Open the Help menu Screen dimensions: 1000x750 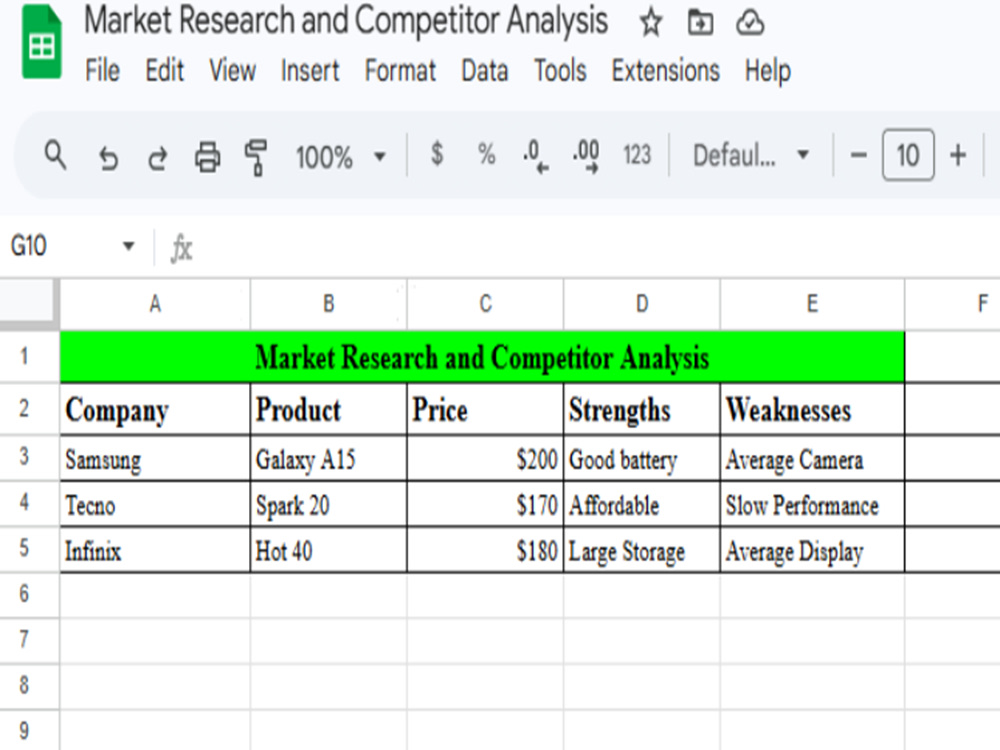point(768,71)
